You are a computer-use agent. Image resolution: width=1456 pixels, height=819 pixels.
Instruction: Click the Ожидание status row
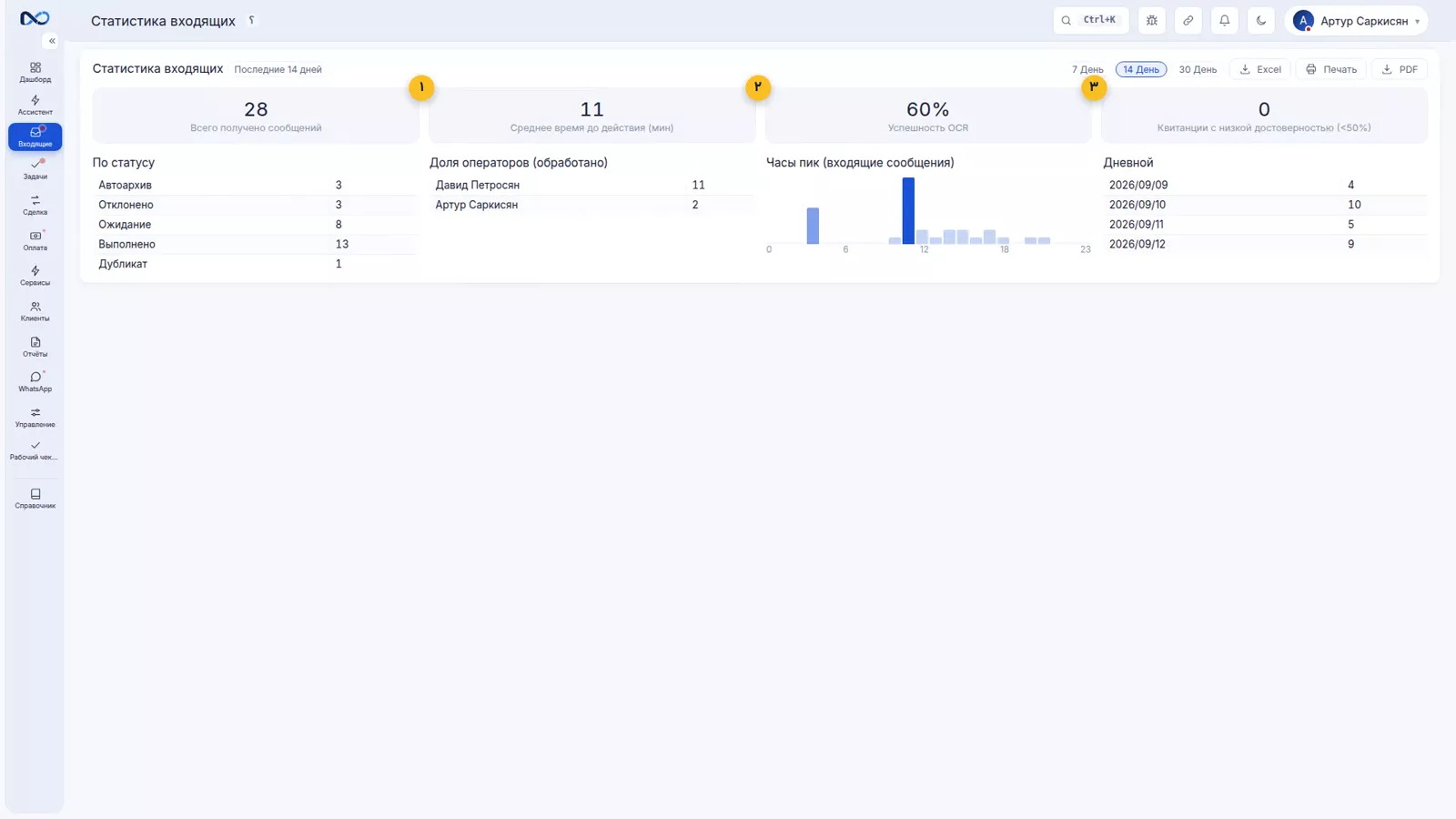pyautogui.click(x=255, y=224)
